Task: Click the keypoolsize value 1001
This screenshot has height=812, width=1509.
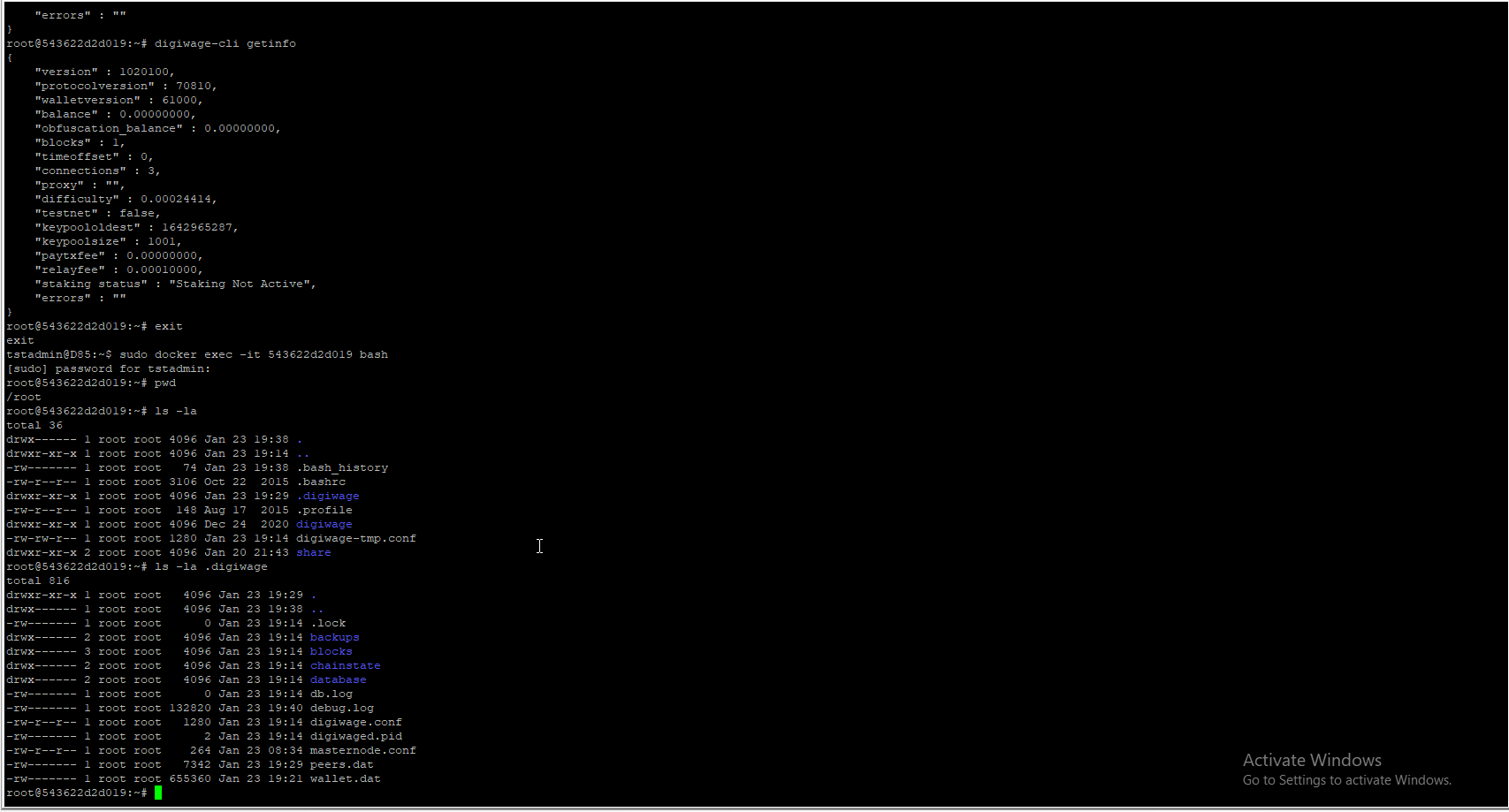Action: (x=162, y=241)
